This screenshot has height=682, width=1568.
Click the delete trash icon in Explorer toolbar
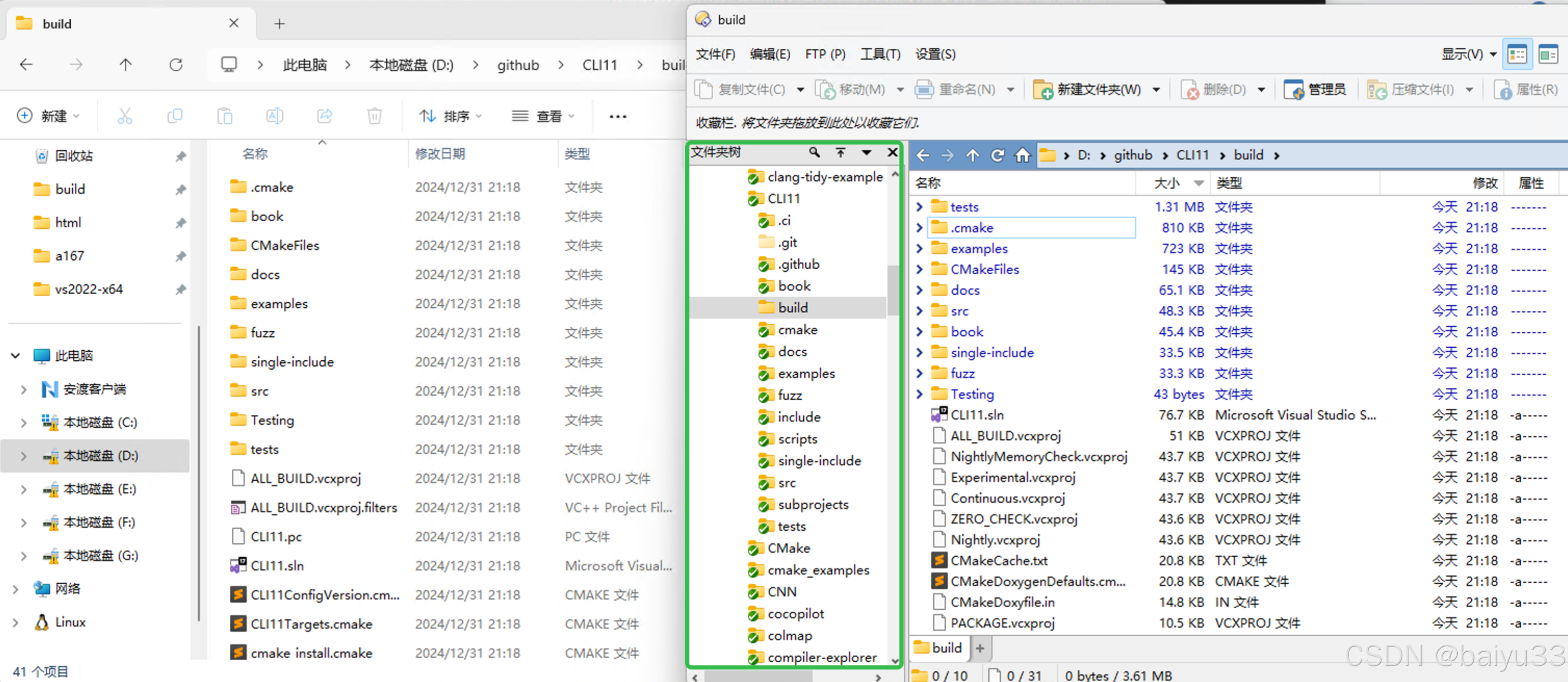coord(374,115)
